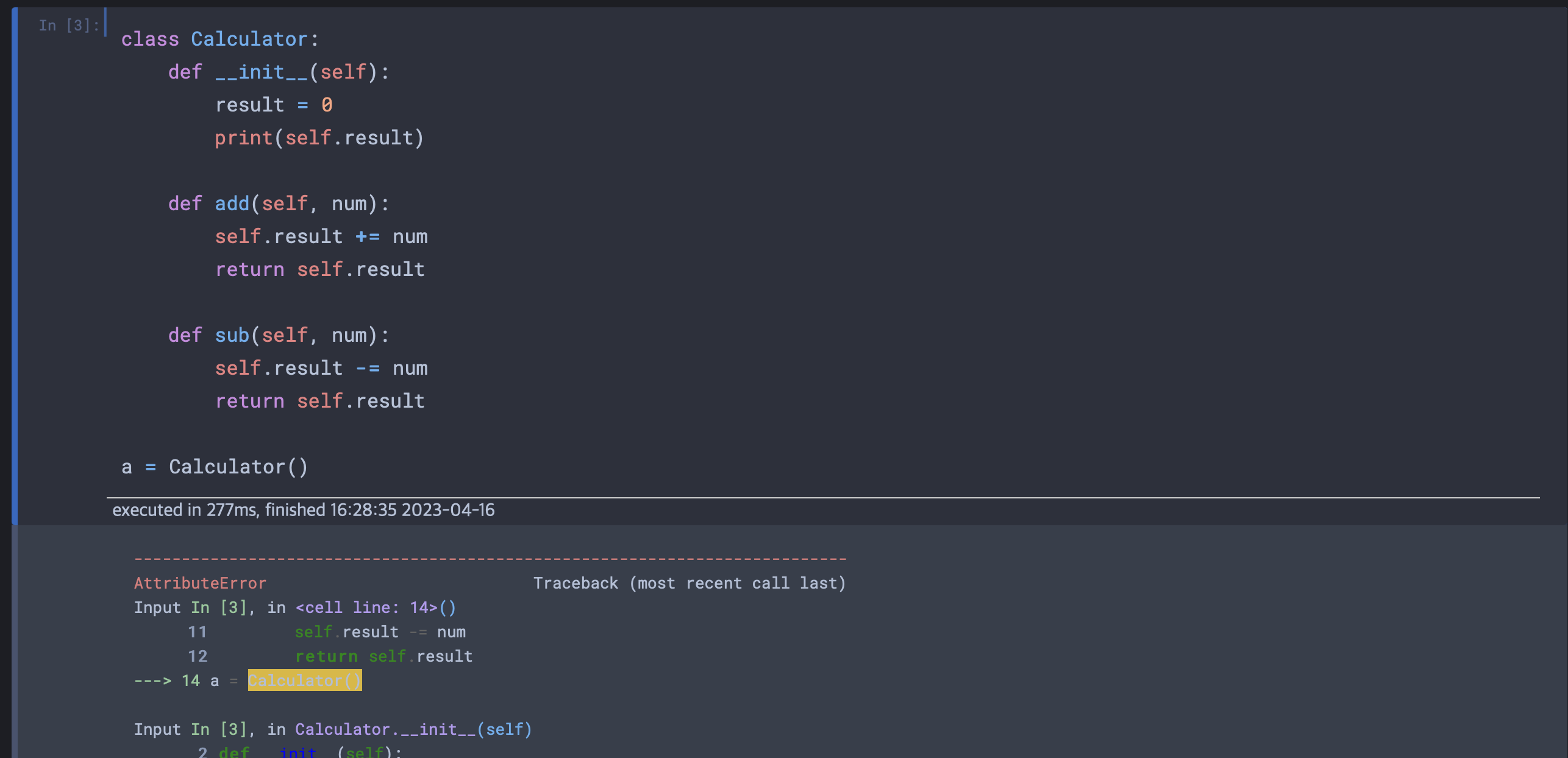This screenshot has height=758, width=1568.
Task: Click the def __init__(self) line
Action: point(278,72)
